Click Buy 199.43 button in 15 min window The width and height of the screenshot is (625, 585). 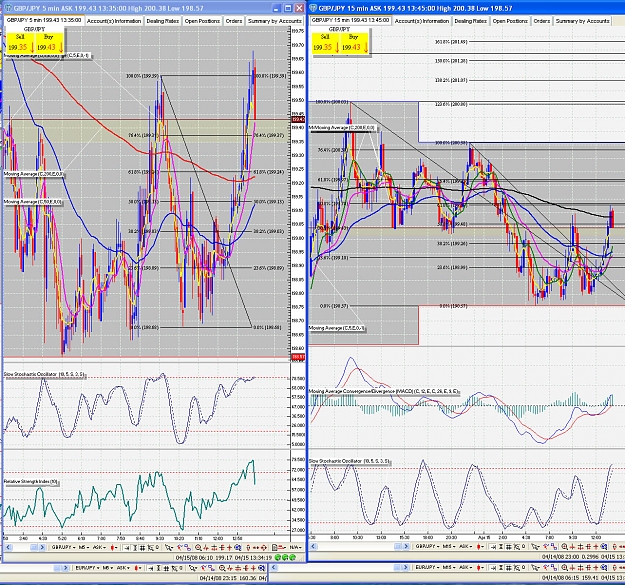(x=354, y=43)
